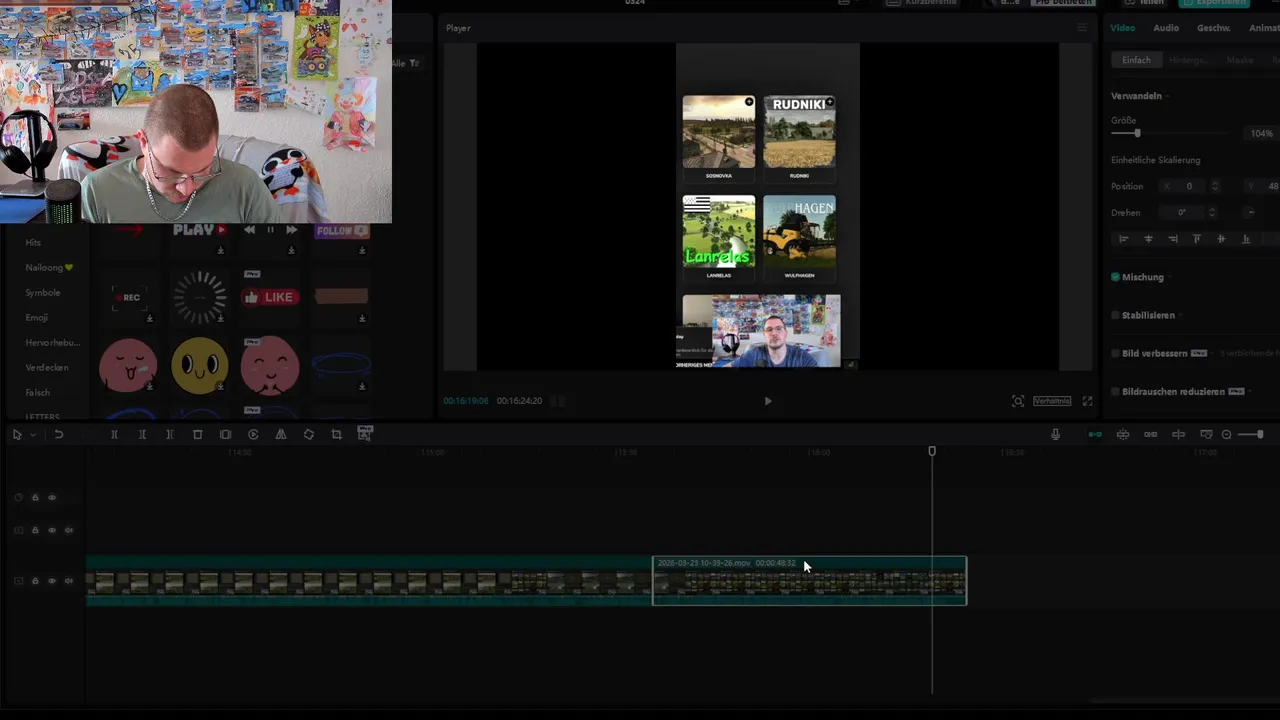Split the clip at the playhead
The image size is (1280, 720).
(114, 435)
